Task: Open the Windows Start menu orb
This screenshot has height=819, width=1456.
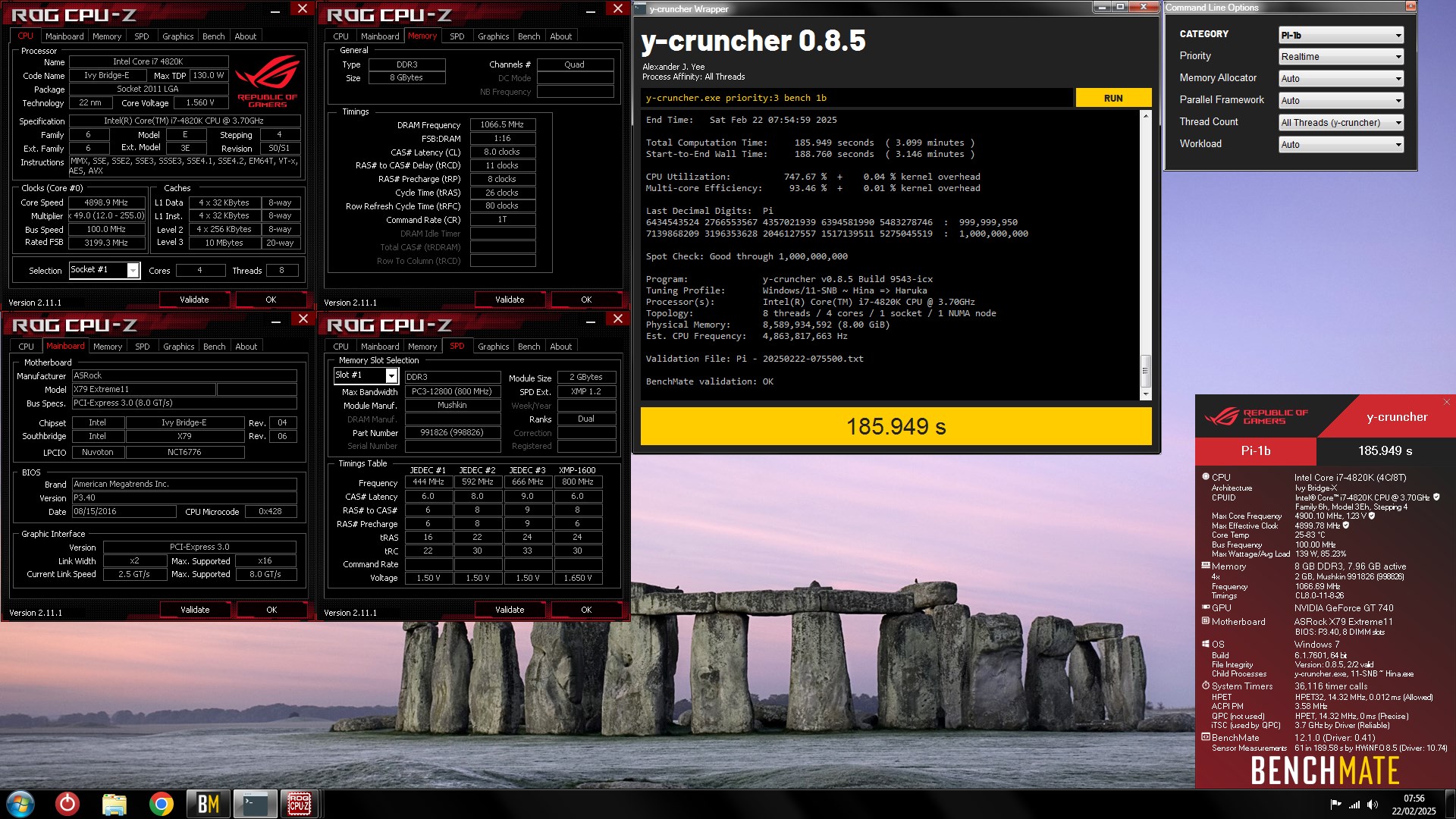Action: (20, 804)
